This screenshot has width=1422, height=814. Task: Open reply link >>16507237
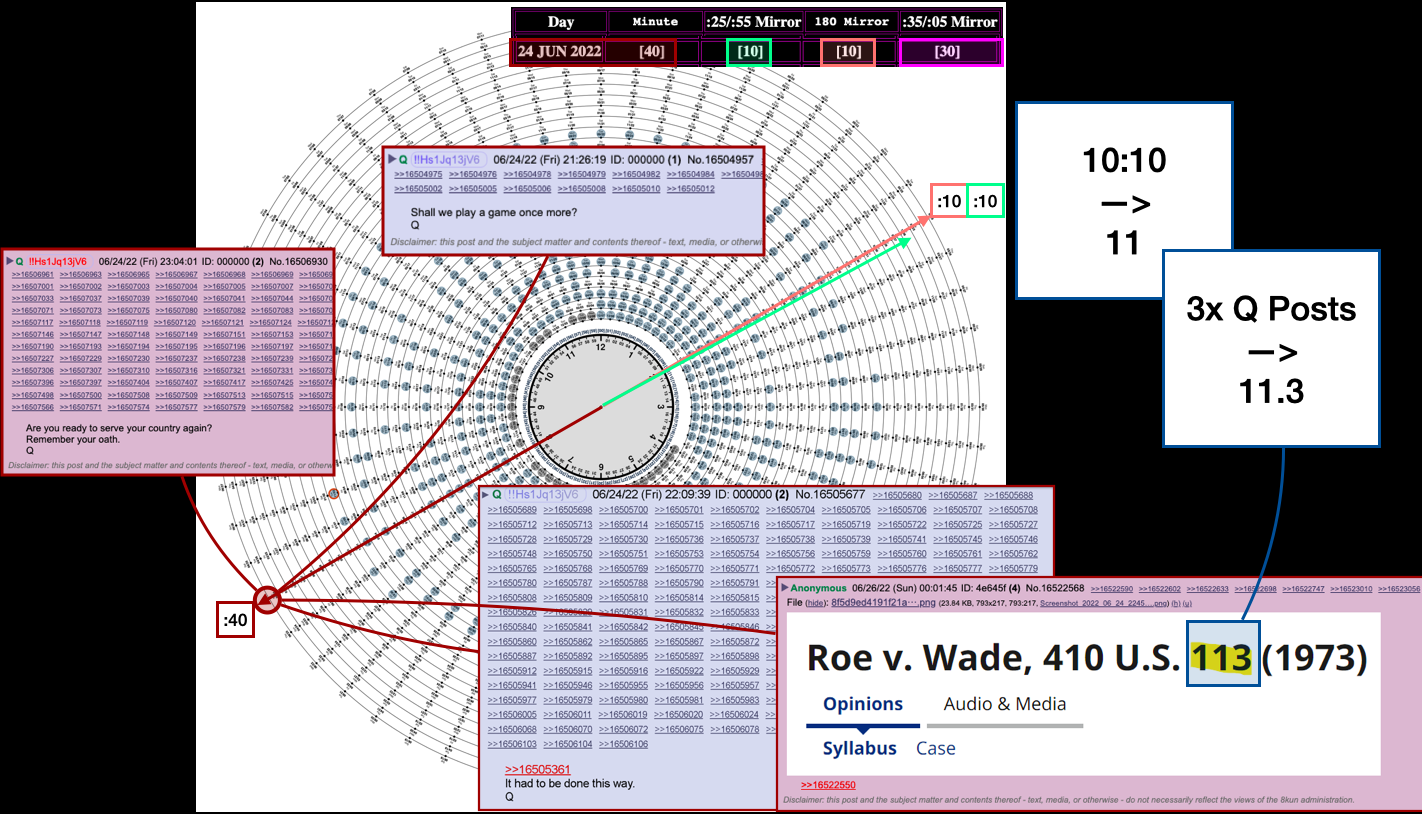tap(177, 358)
